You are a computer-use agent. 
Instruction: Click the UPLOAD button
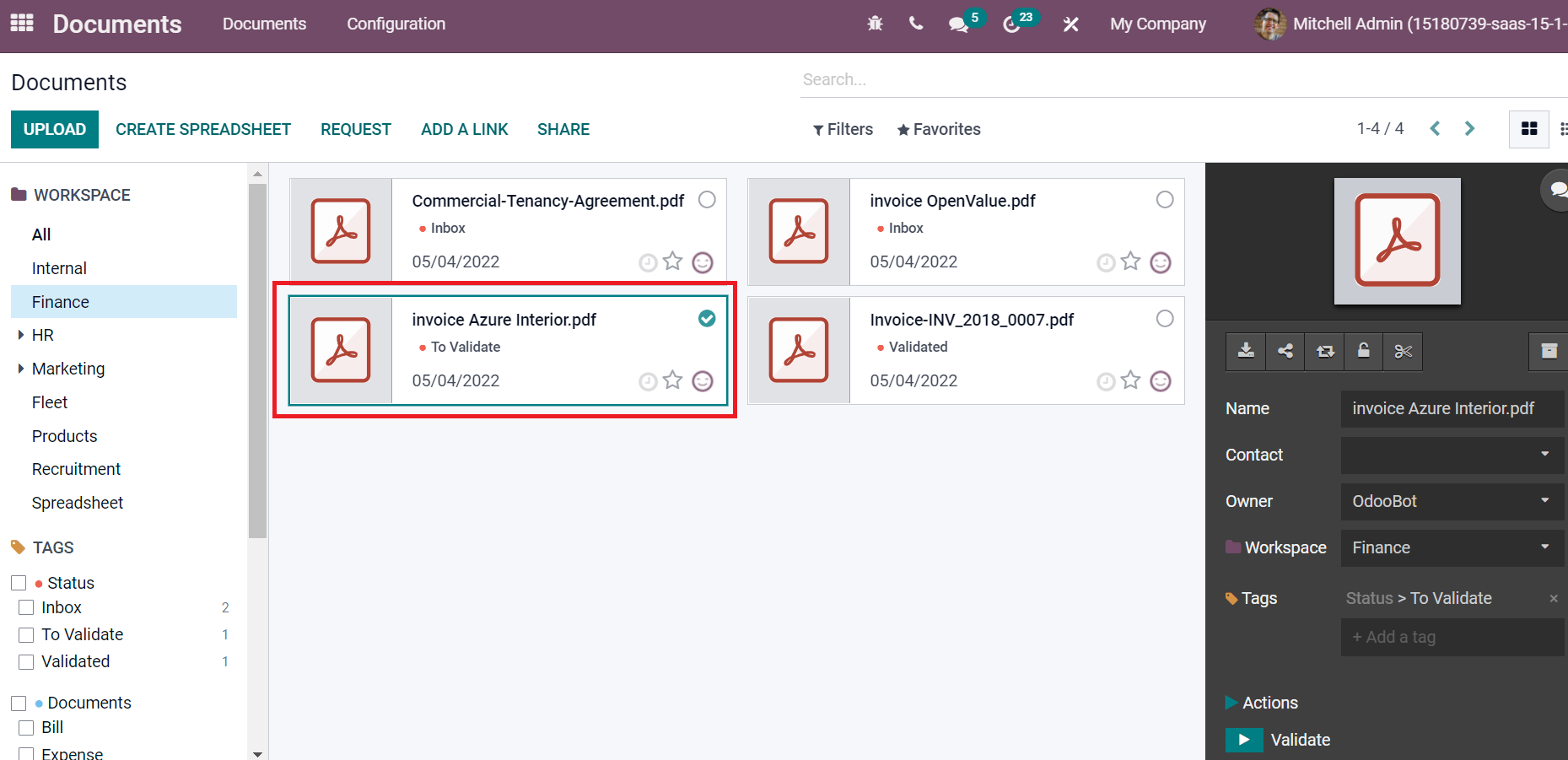tap(55, 129)
